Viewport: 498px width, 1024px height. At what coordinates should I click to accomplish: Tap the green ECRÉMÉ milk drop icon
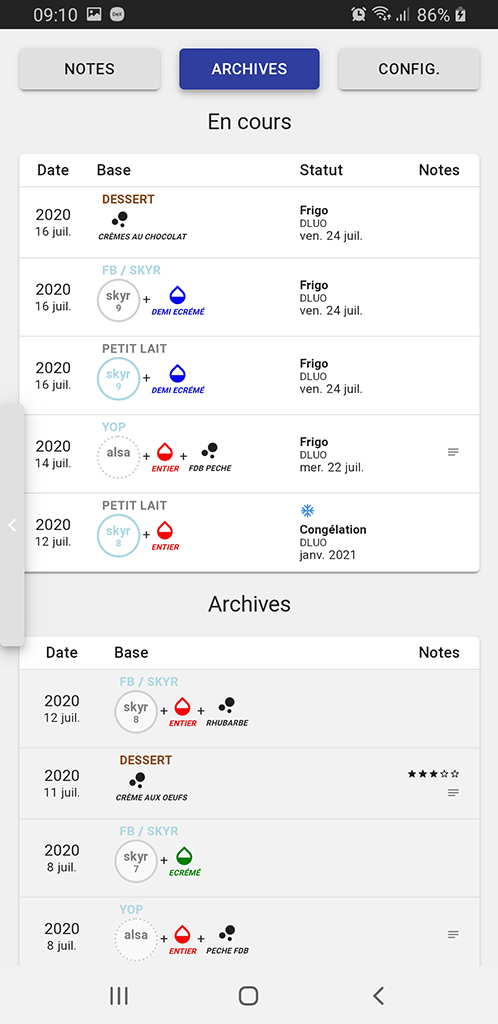click(x=185, y=856)
